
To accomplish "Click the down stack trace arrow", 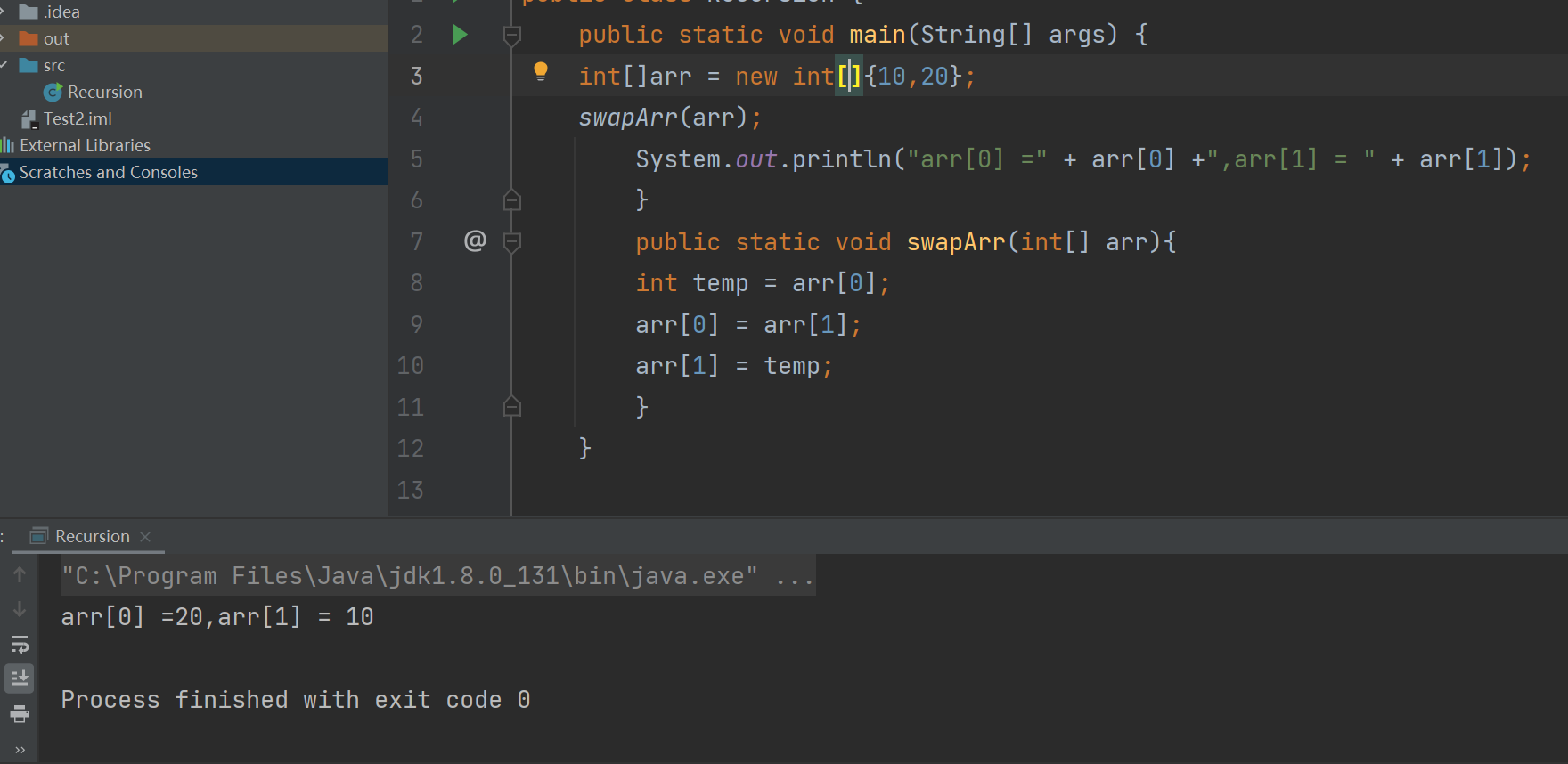I will point(20,609).
